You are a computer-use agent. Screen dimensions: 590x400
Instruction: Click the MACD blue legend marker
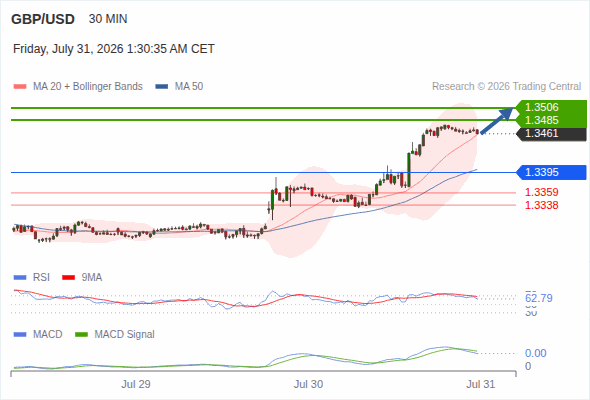pos(20,335)
